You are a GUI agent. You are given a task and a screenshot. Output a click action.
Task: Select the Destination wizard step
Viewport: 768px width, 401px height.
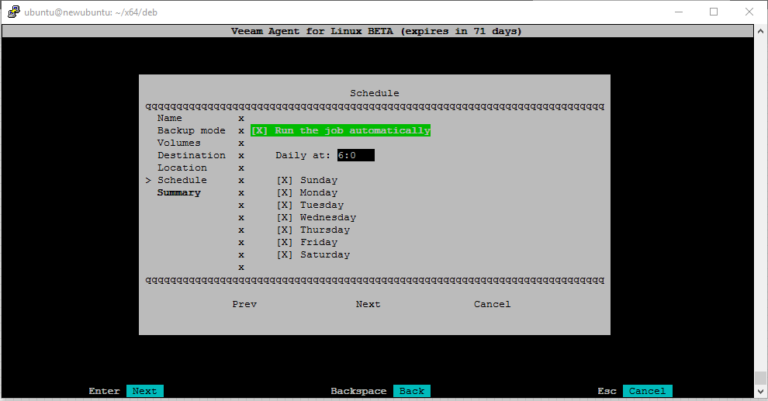coord(191,155)
